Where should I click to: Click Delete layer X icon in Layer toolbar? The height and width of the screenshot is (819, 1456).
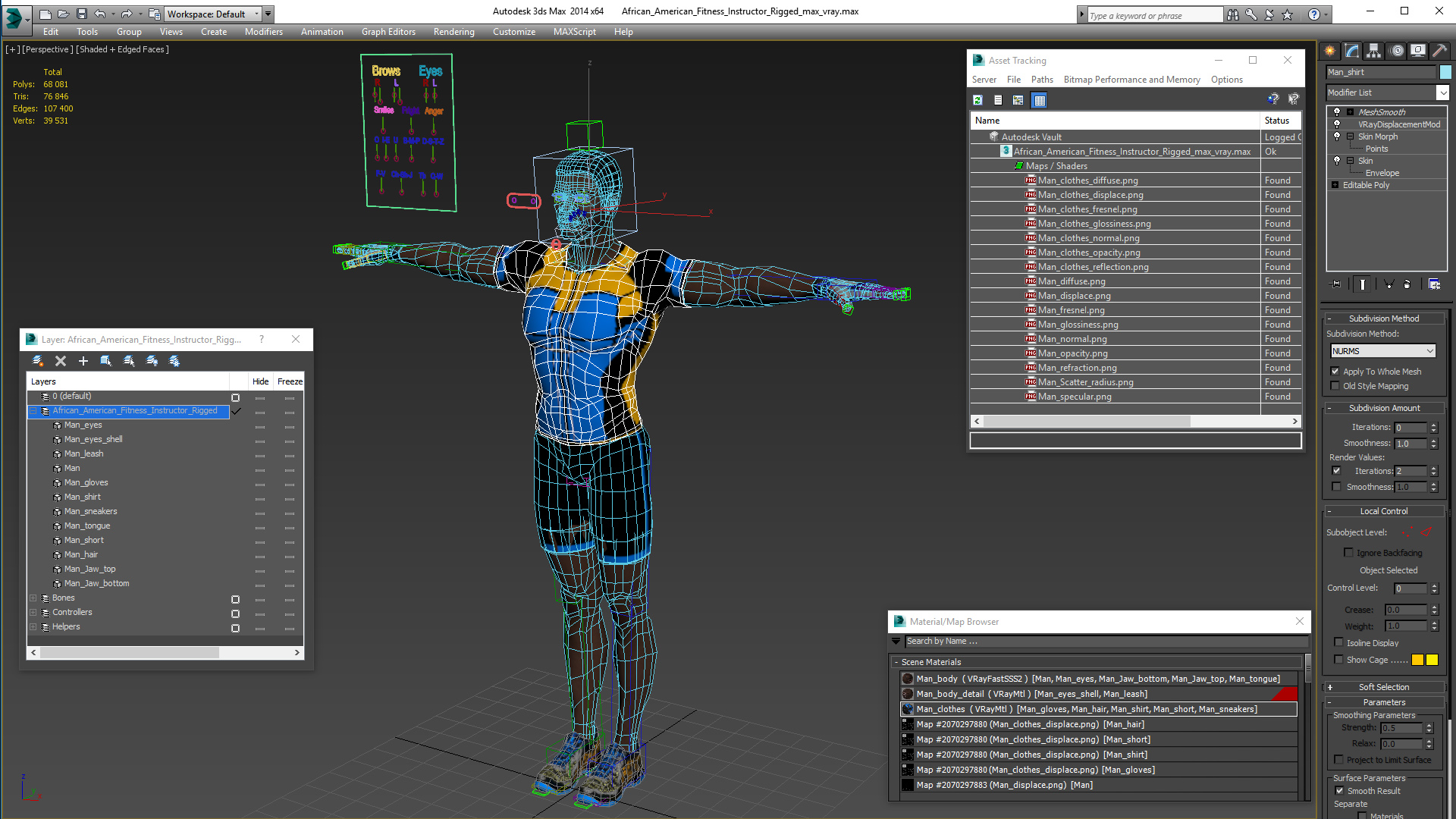point(61,361)
